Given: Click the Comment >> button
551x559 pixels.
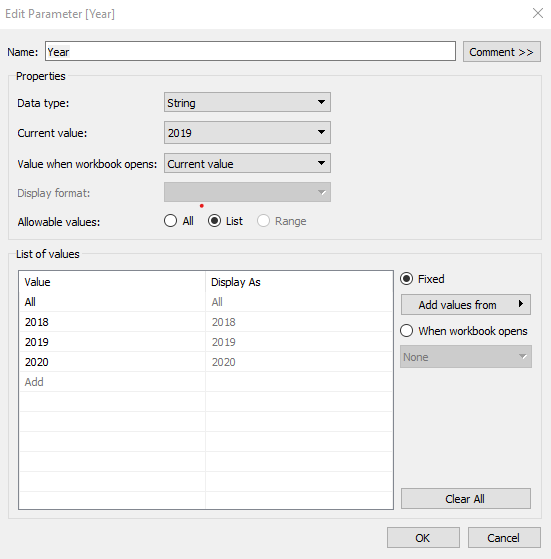Looking at the screenshot, I should pyautogui.click(x=501, y=52).
